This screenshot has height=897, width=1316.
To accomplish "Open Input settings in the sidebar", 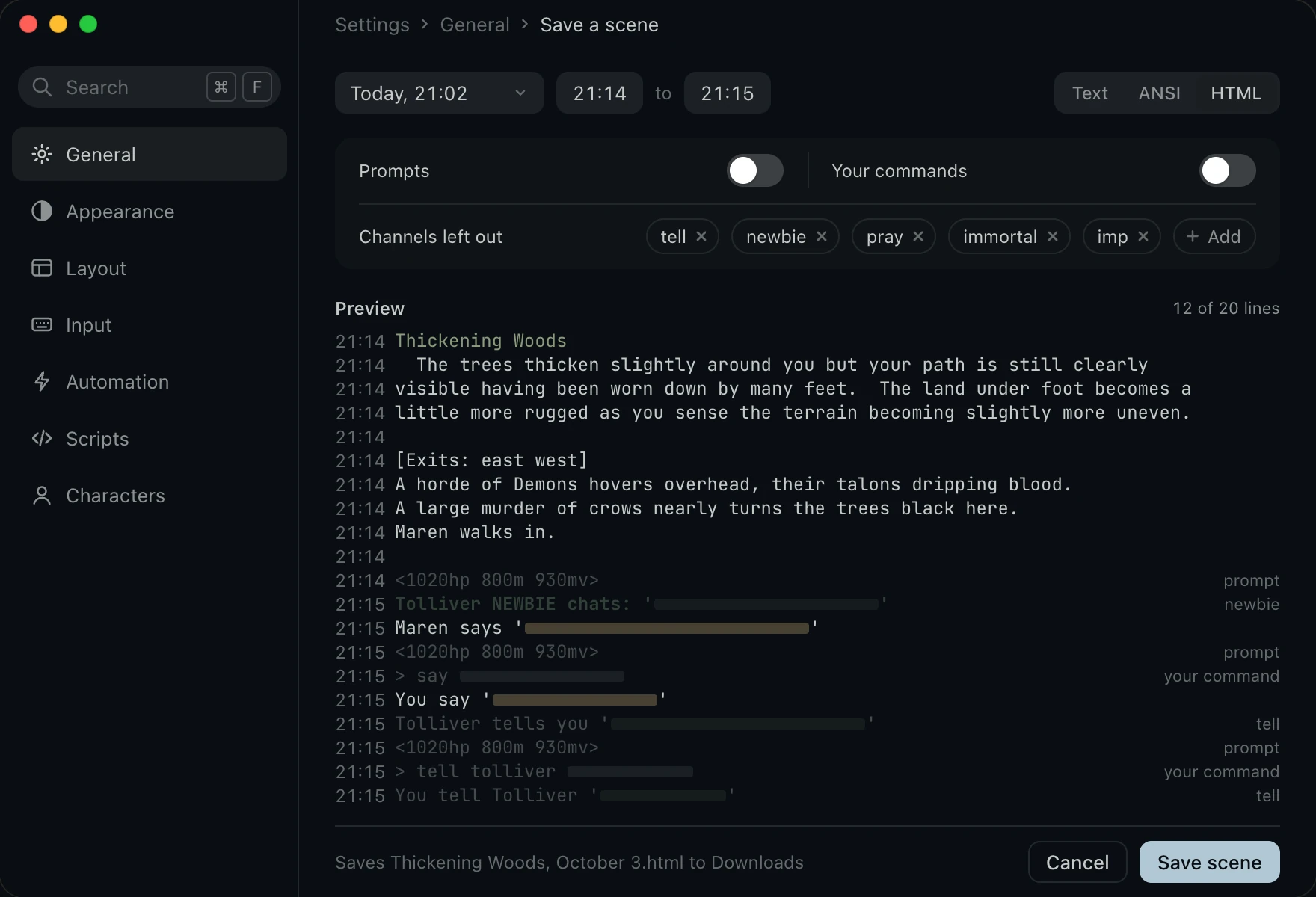I will (x=150, y=325).
